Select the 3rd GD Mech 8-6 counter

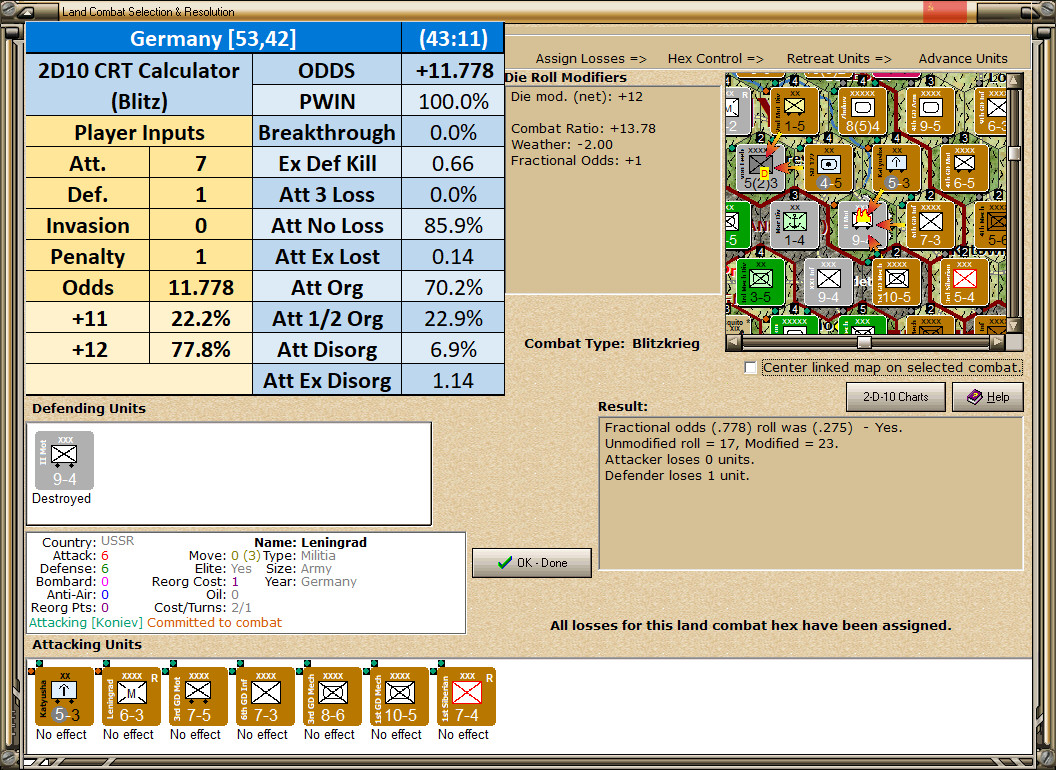(x=332, y=697)
